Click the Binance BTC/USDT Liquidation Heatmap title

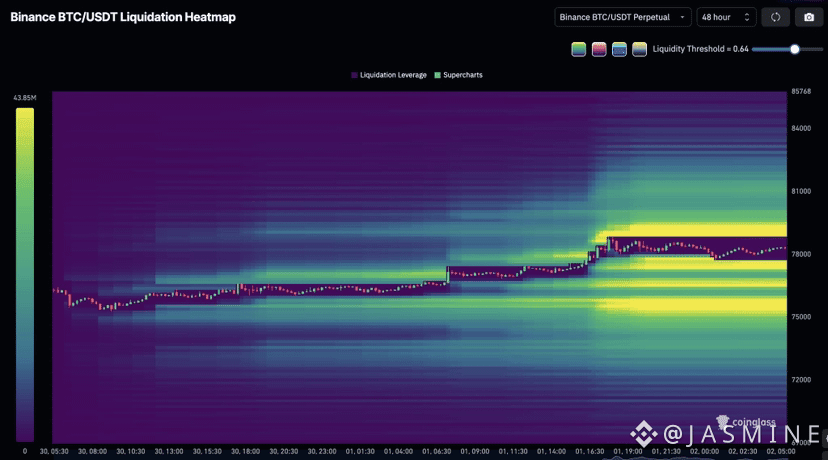[x=123, y=17]
